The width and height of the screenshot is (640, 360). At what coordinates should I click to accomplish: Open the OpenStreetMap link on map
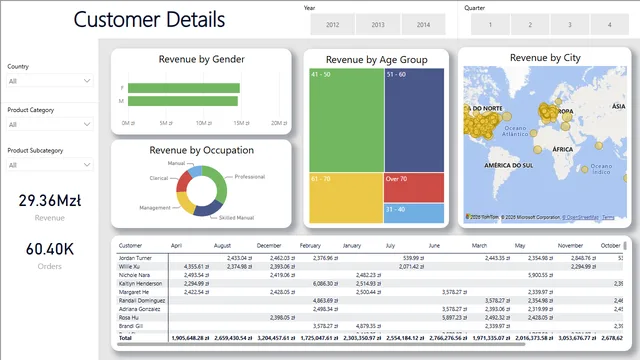[580, 217]
